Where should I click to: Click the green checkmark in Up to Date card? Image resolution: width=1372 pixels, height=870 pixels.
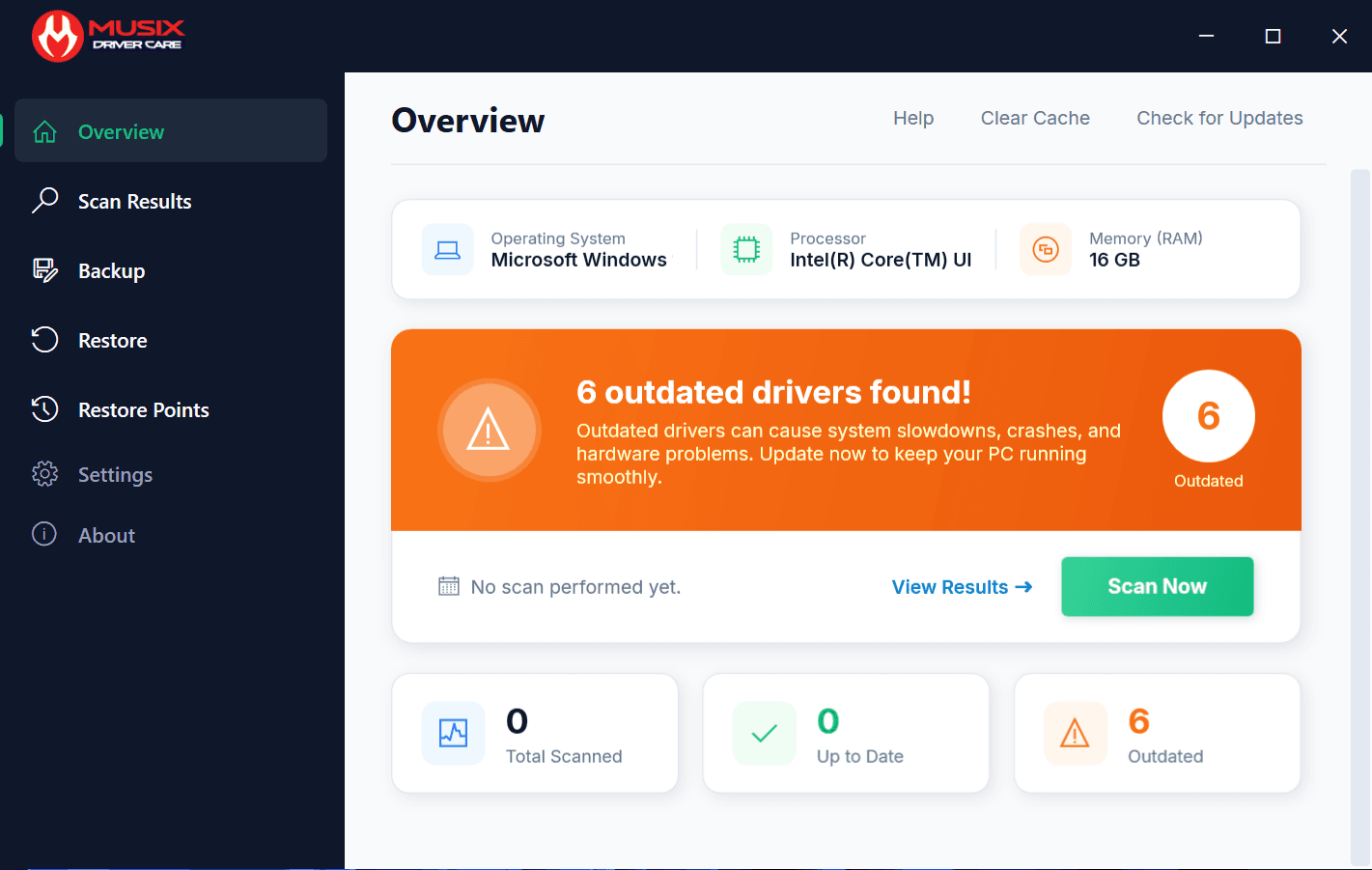pyautogui.click(x=764, y=733)
